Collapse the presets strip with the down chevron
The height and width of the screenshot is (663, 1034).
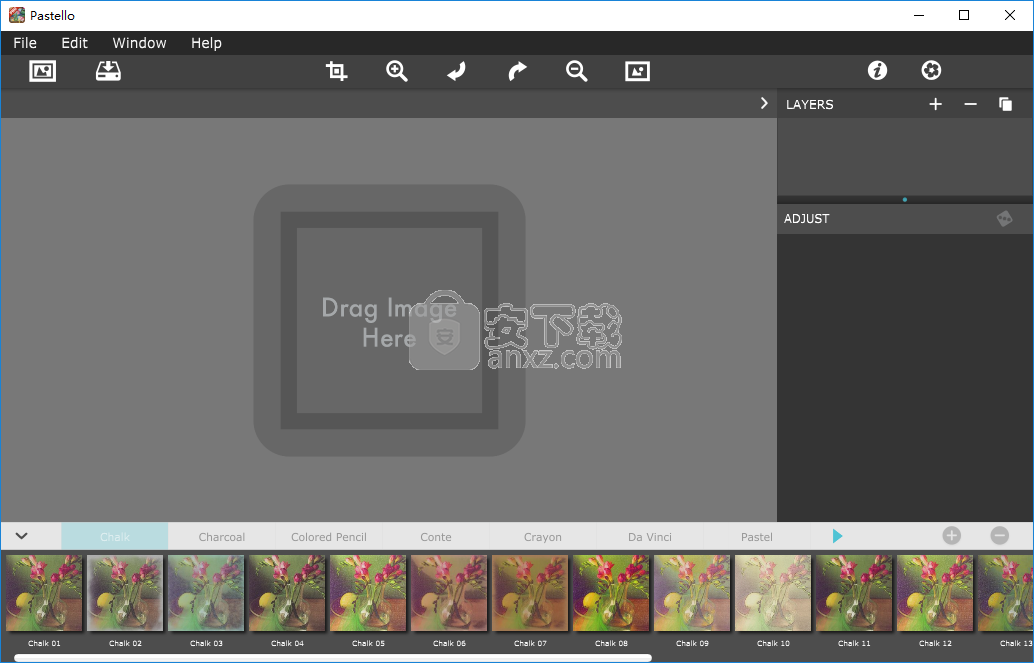click(x=22, y=536)
